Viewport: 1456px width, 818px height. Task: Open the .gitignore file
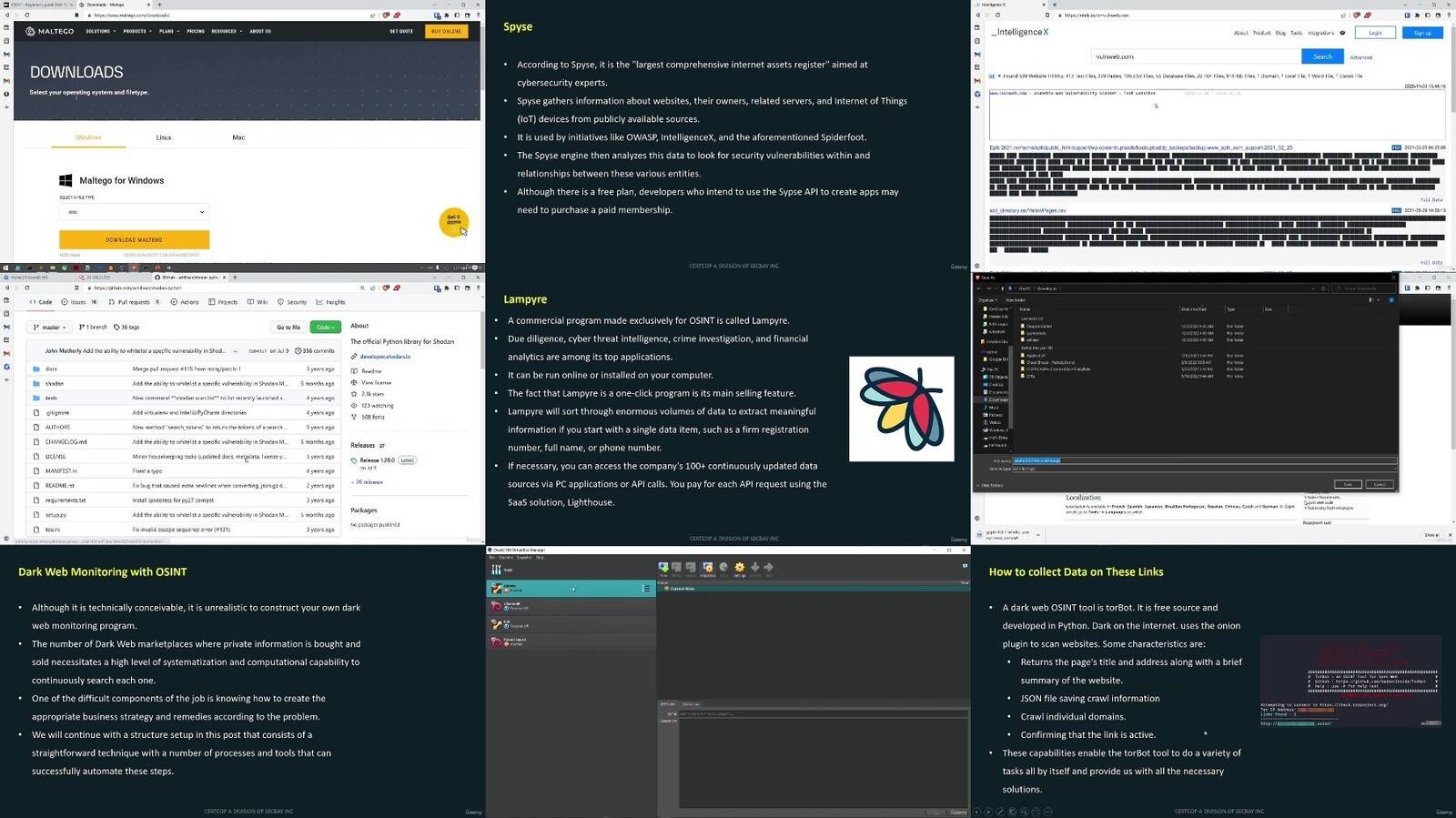tap(57, 412)
